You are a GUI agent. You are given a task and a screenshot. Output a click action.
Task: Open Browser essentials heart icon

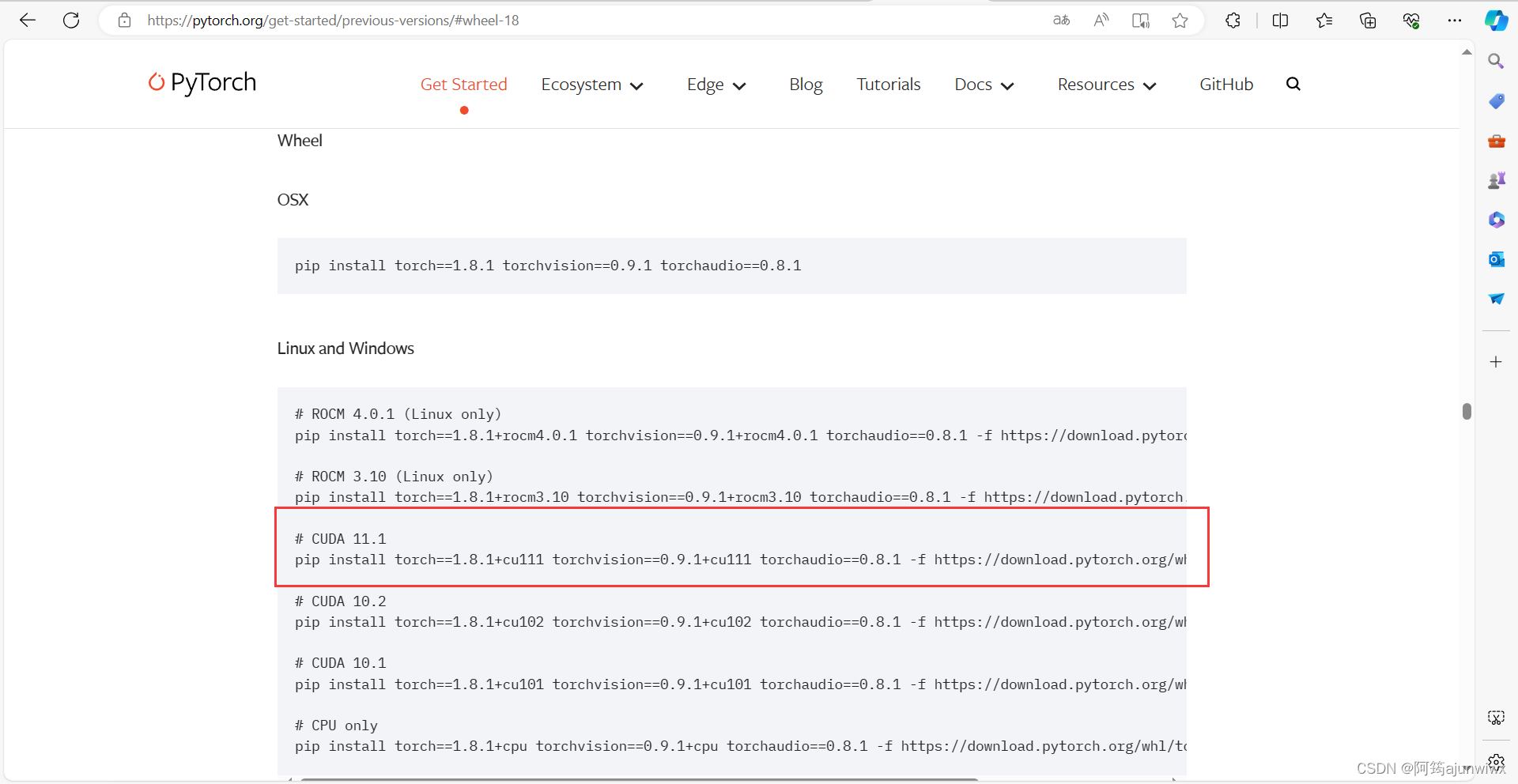[x=1411, y=21]
